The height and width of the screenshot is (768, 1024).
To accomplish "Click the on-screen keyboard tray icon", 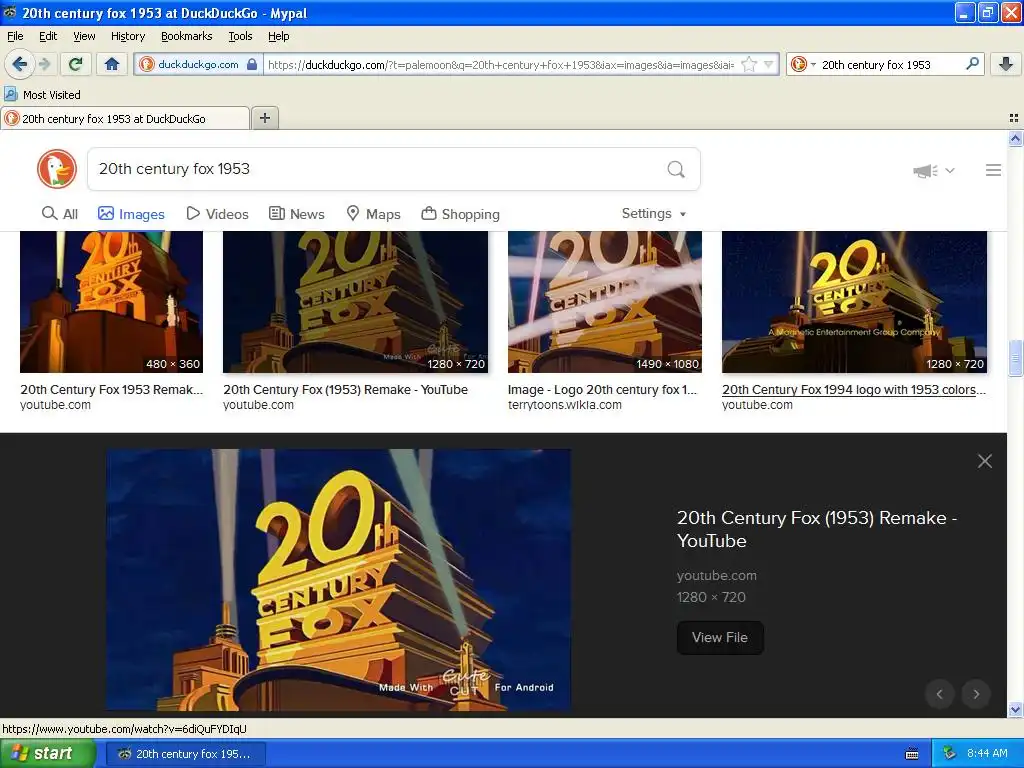I will [x=912, y=754].
